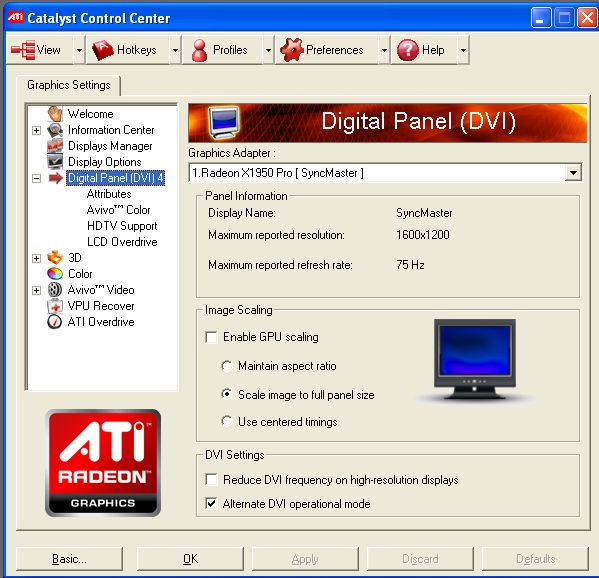Open the LCD Overdrive sub-item

pos(122,242)
